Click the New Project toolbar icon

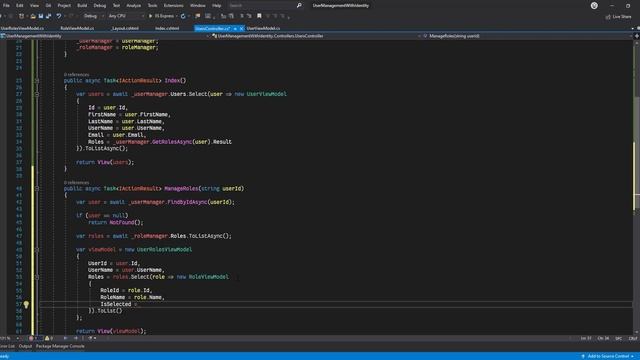tap(21, 16)
